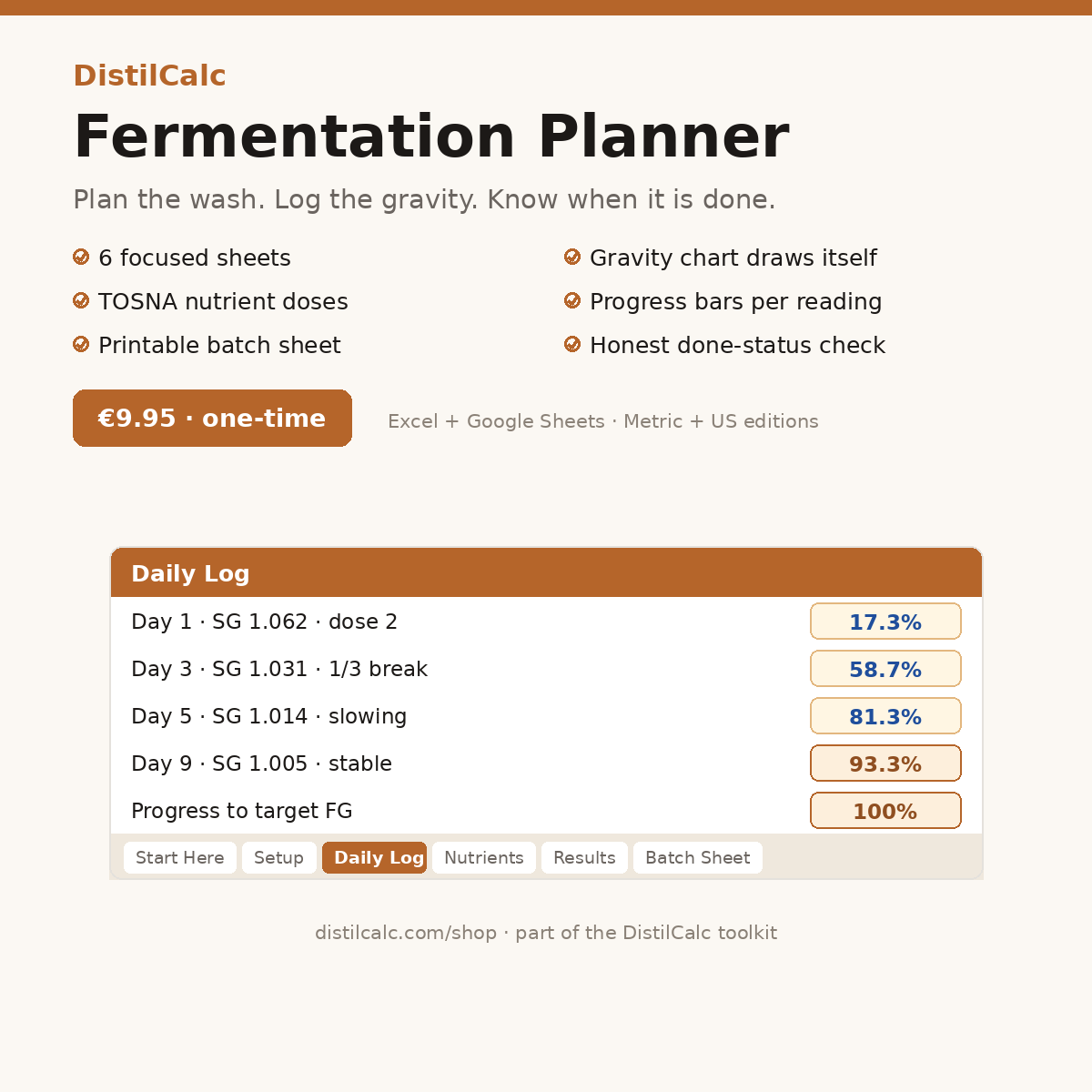
Task: Switch to the Setup sheet tab
Action: click(x=278, y=858)
